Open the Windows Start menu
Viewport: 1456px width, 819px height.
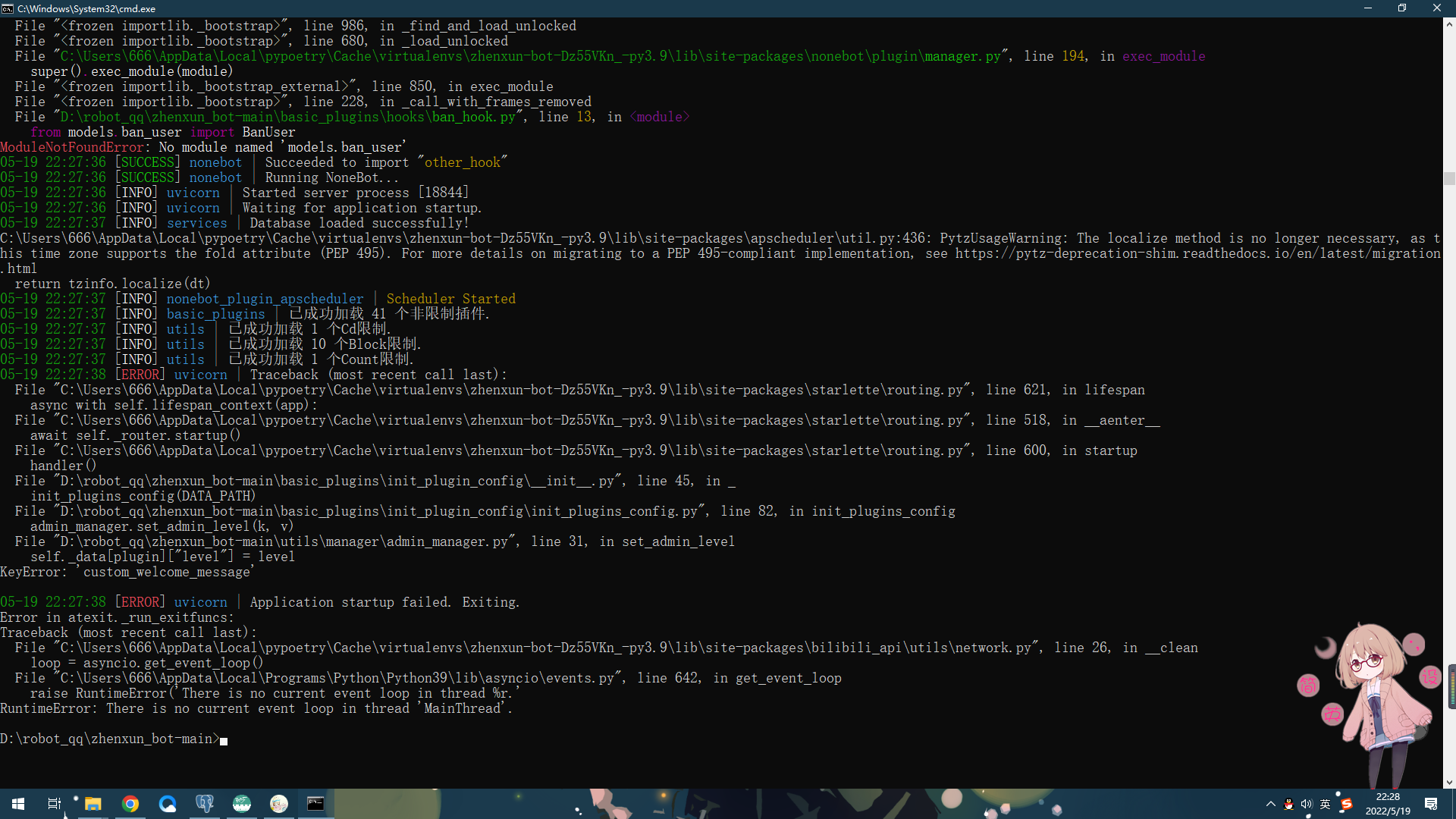[x=17, y=804]
